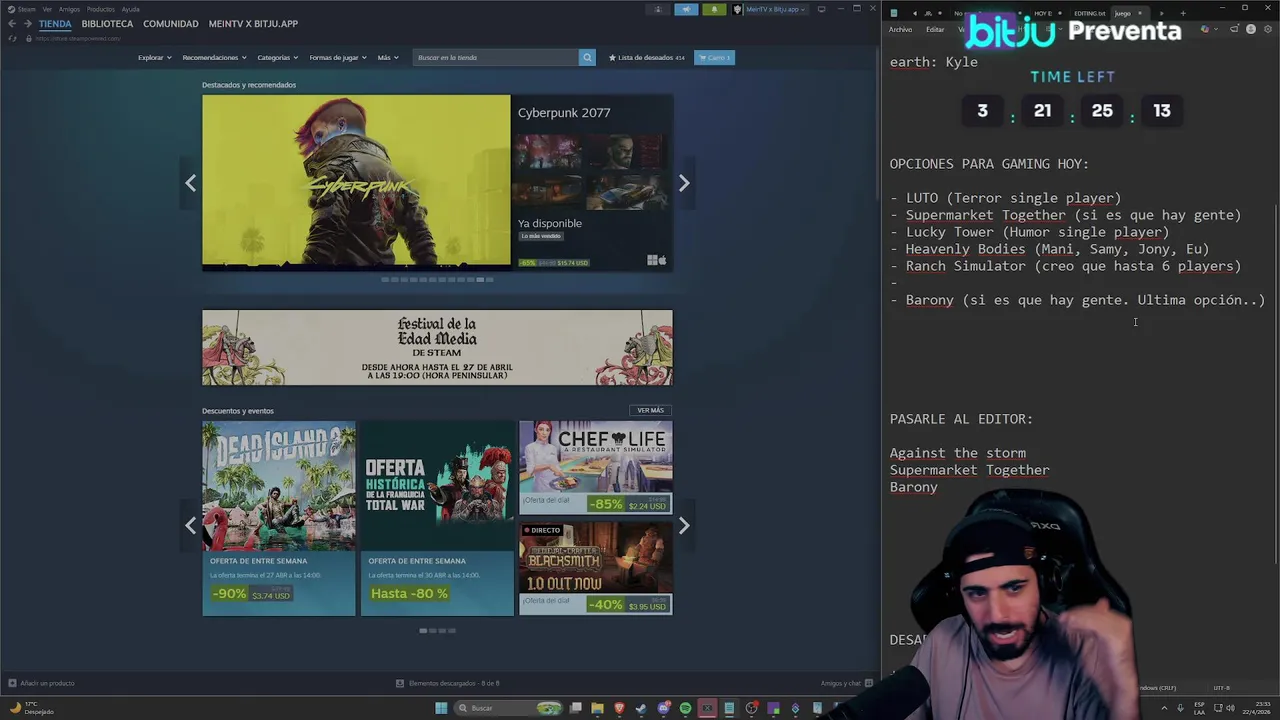Image resolution: width=1280 pixels, height=720 pixels.
Task: Switch to BIBLIOTECA tab in Steam
Action: pos(107,24)
